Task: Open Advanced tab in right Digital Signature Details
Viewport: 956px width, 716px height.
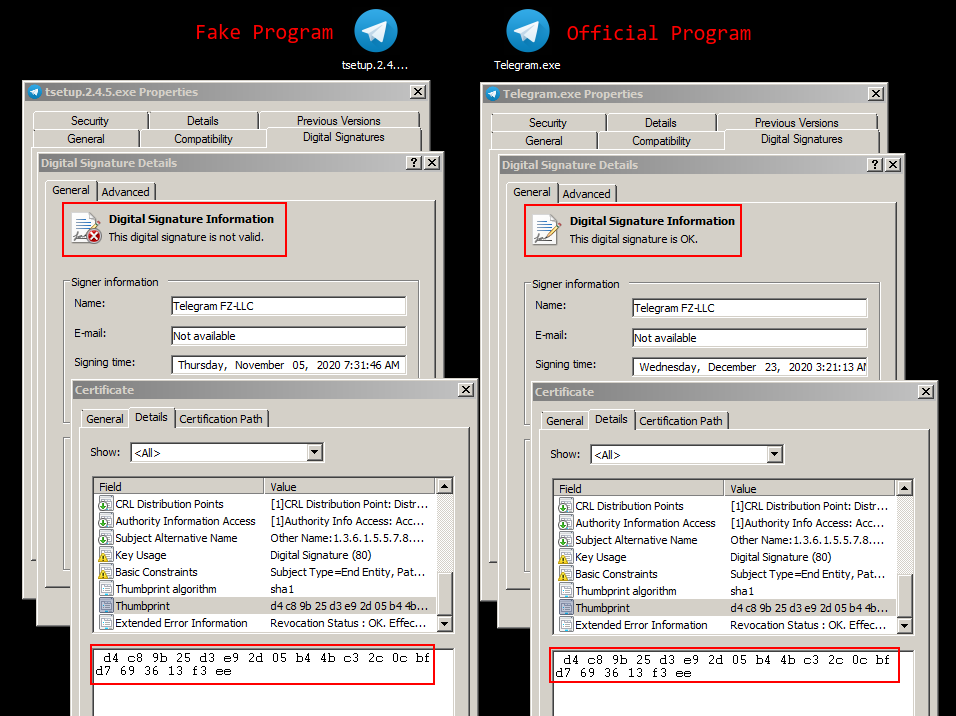Action: [587, 193]
